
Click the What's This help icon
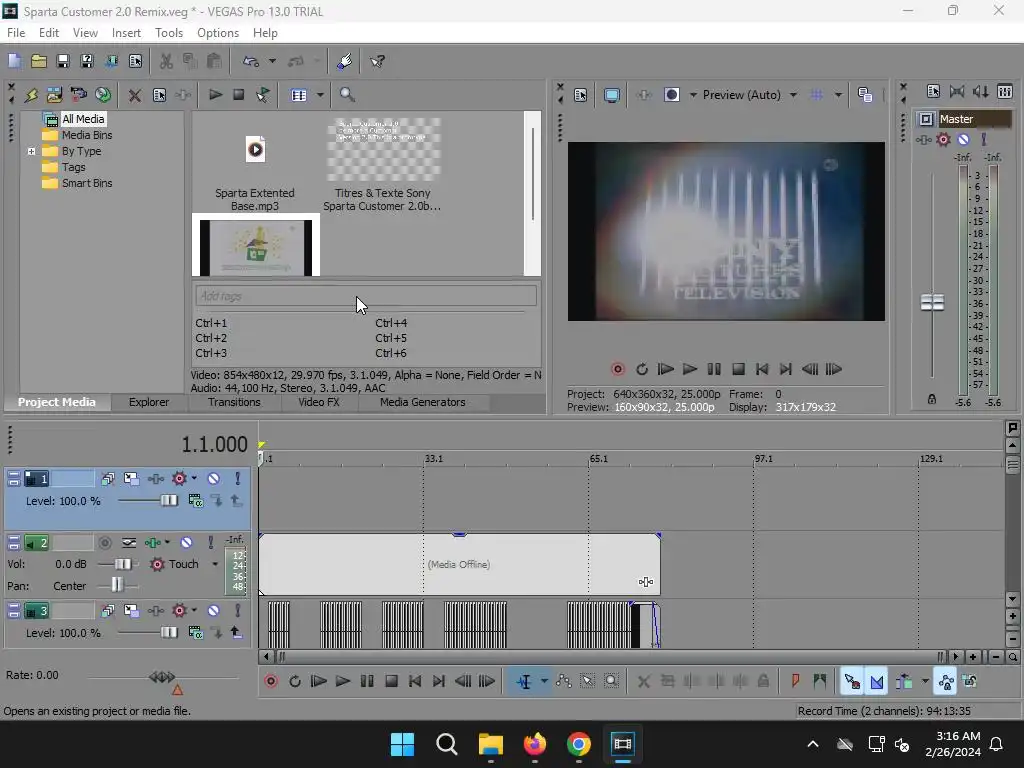click(377, 61)
